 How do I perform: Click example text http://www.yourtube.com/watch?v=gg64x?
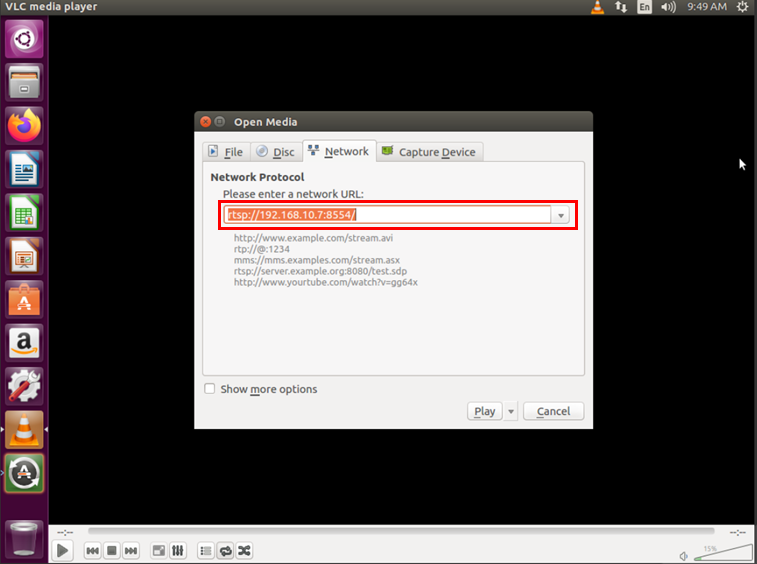[x=326, y=282]
